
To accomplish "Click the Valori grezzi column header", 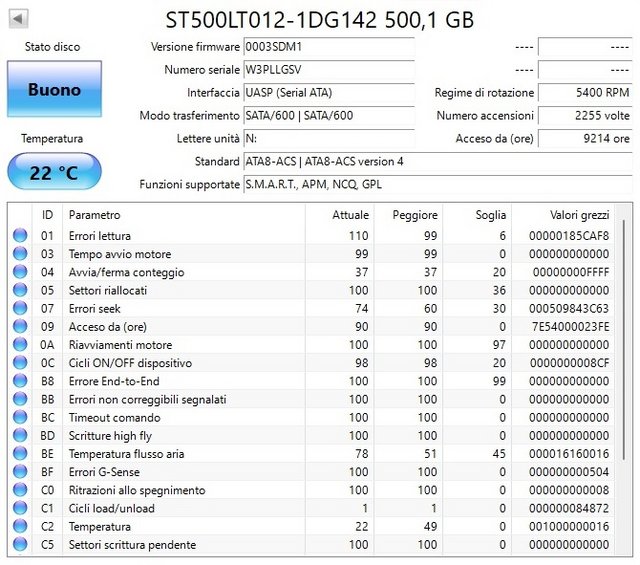I will [x=563, y=215].
